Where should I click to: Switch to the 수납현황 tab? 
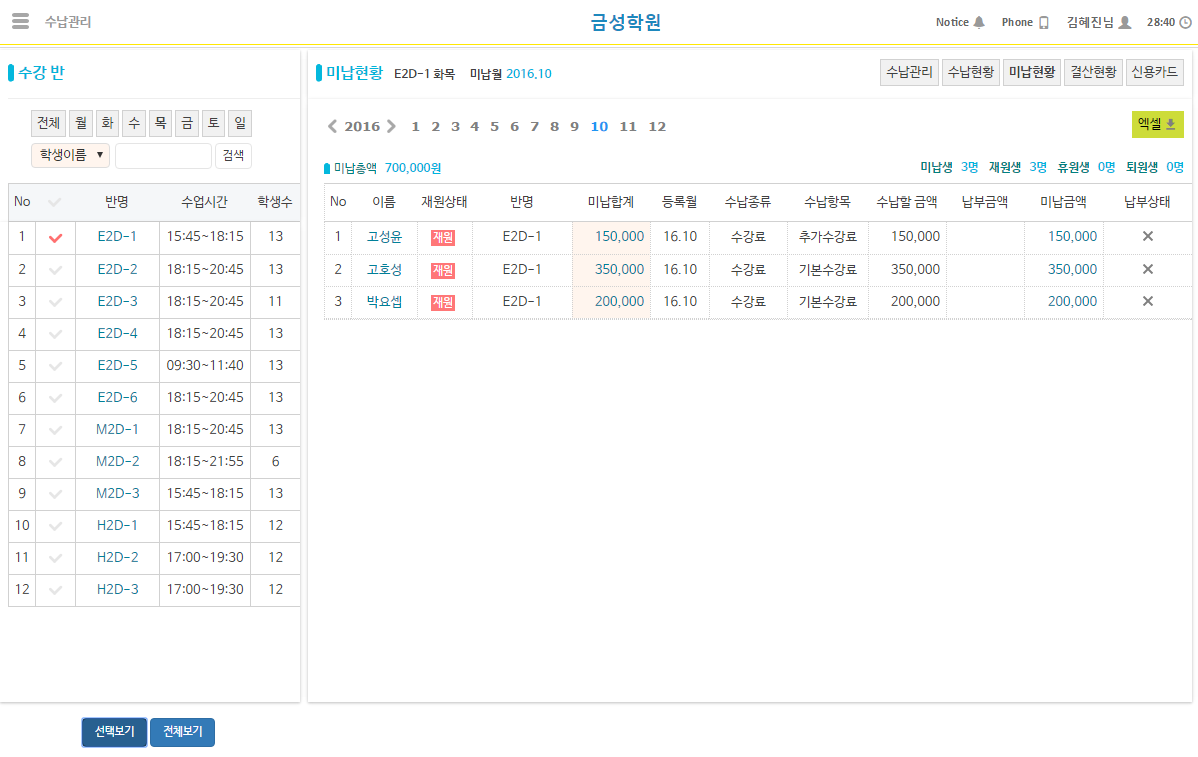point(970,73)
